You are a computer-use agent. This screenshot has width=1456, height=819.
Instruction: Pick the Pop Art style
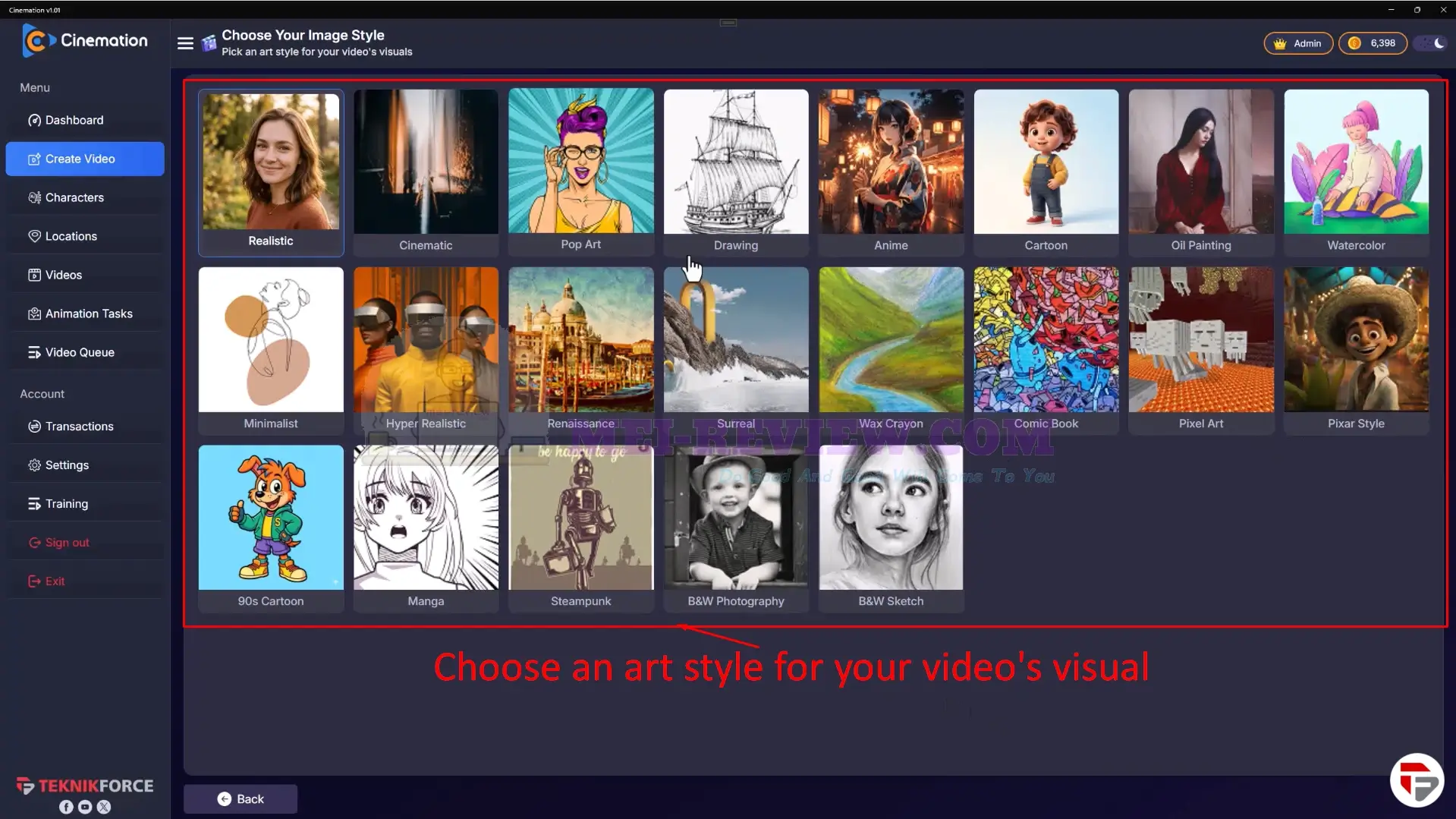(581, 172)
